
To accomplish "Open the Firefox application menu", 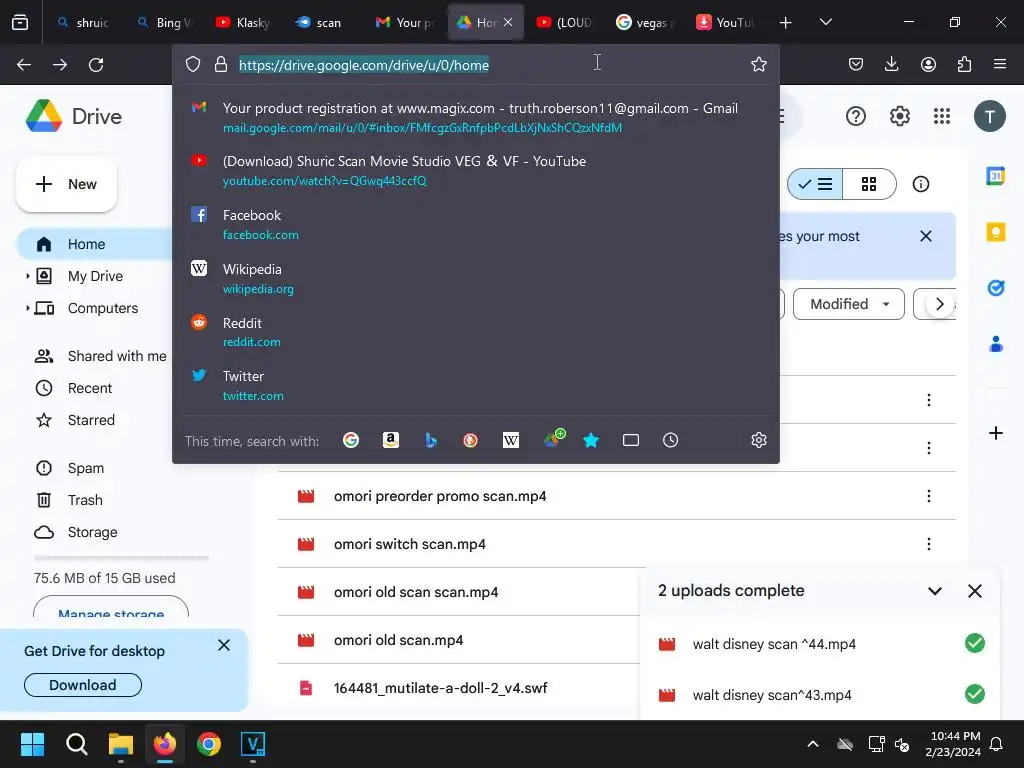I will tap(1000, 64).
